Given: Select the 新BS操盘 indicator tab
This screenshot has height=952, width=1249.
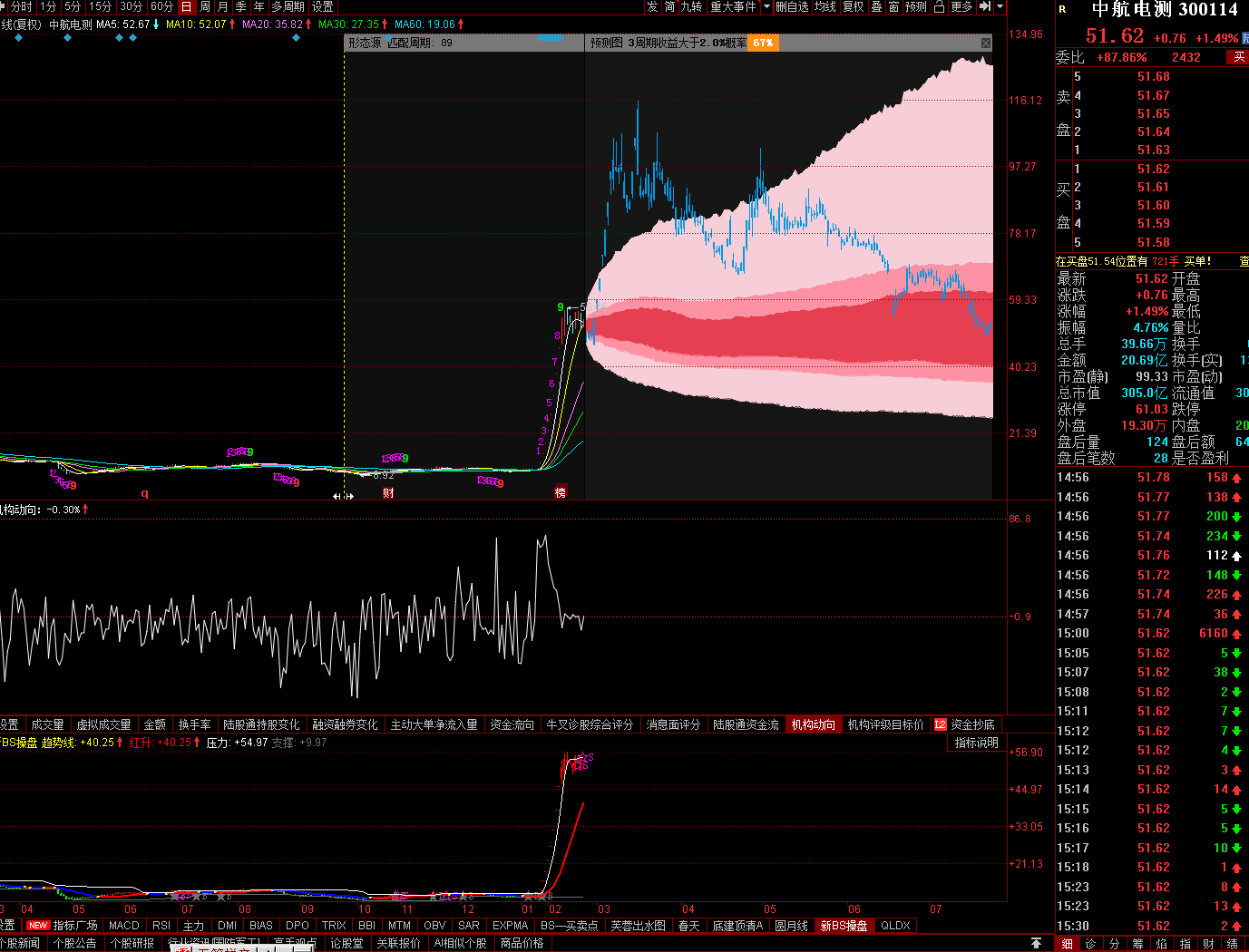Looking at the screenshot, I should [x=844, y=926].
